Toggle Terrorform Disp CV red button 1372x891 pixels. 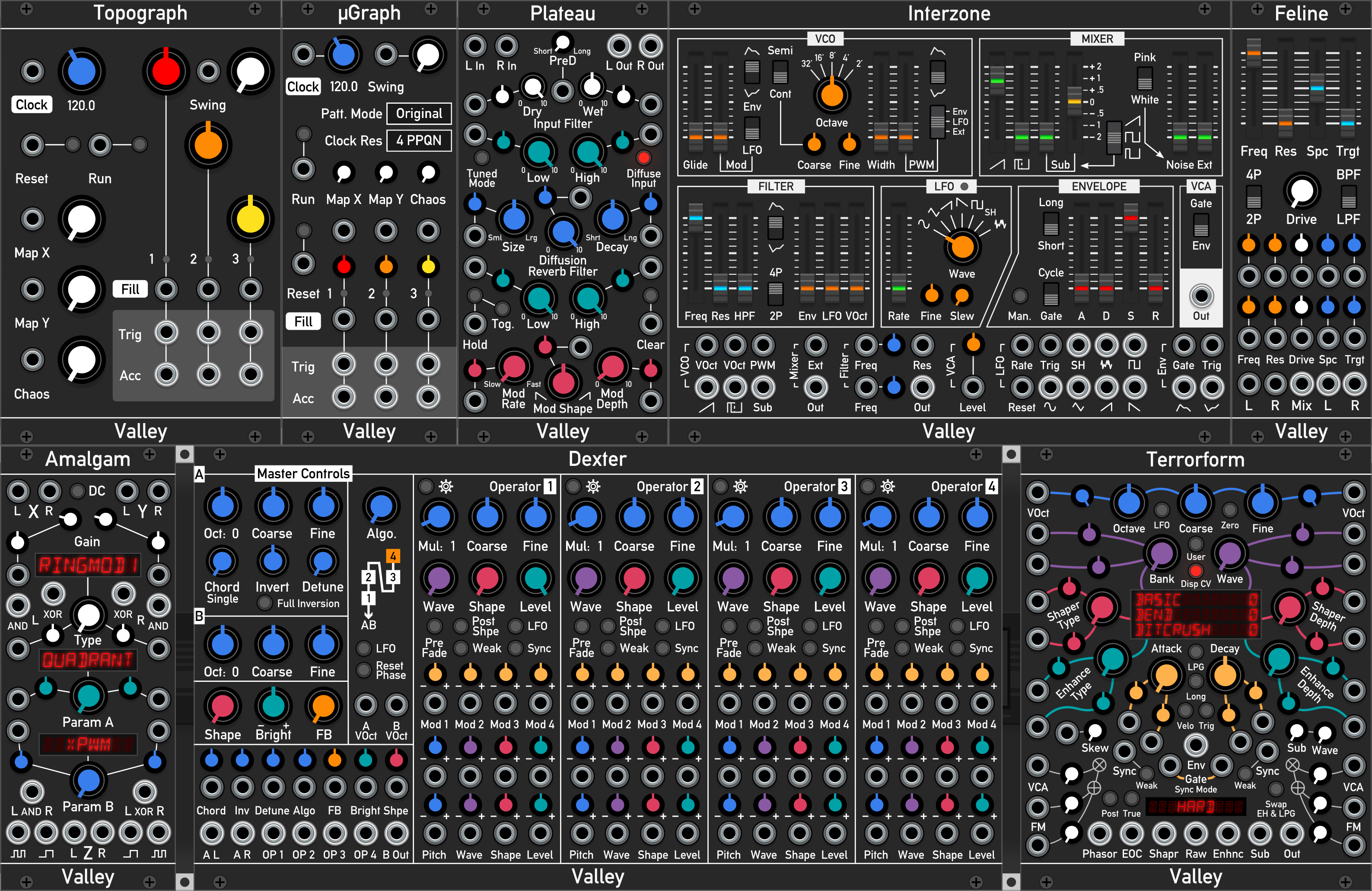1196,570
